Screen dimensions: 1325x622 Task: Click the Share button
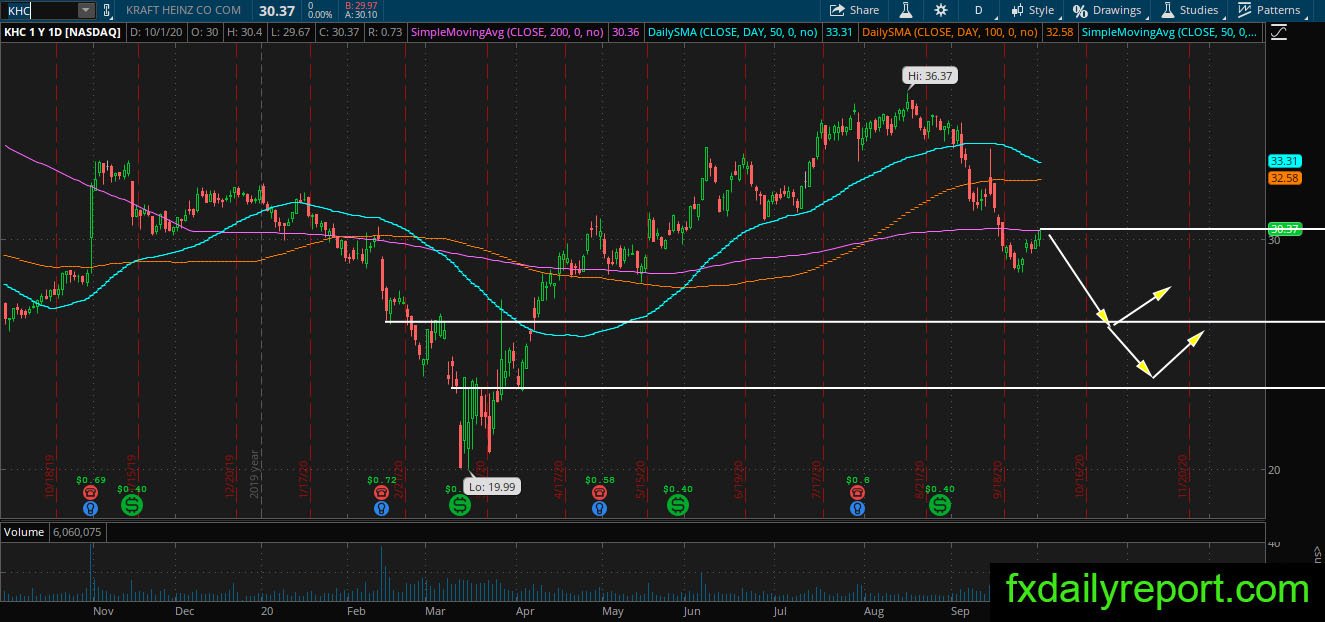(855, 10)
